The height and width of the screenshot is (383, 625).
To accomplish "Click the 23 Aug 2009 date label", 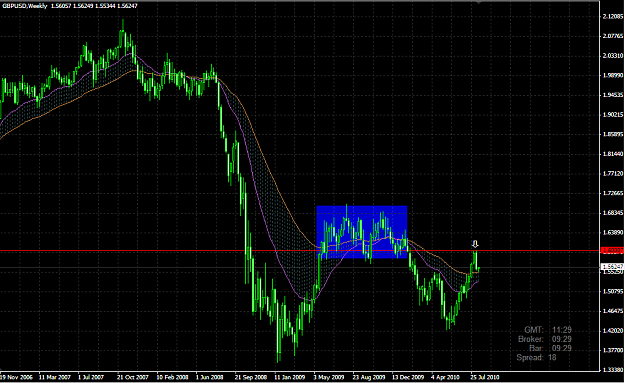I will [369, 377].
